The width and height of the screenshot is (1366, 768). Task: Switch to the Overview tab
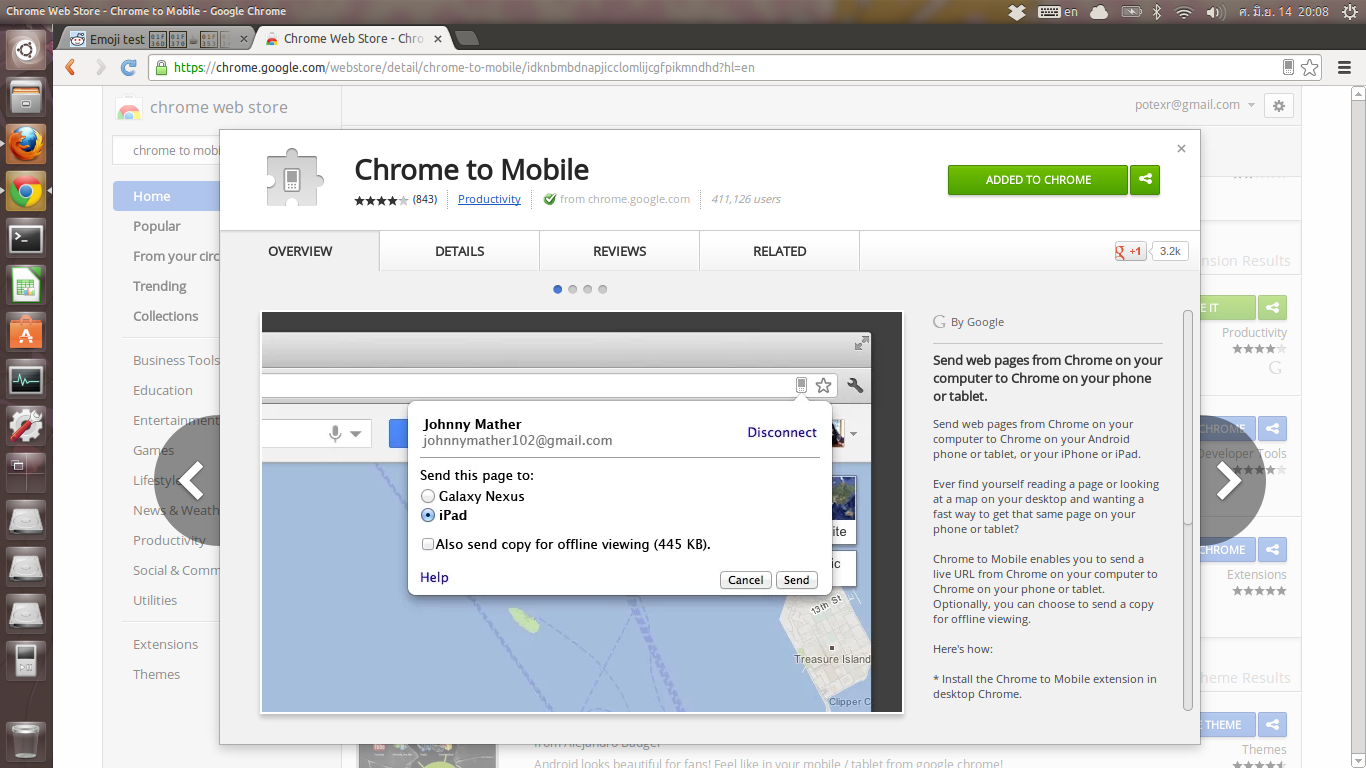tap(300, 251)
